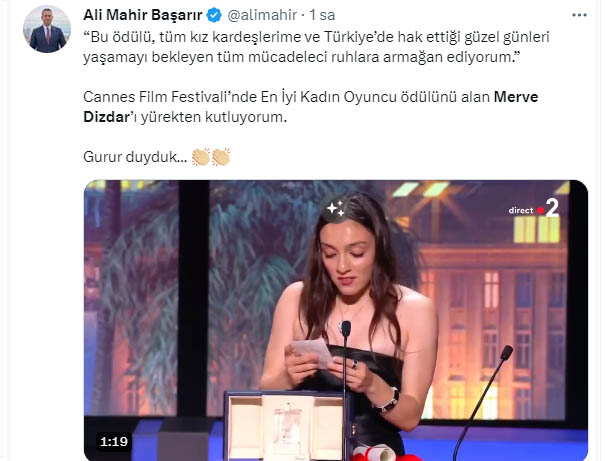Click the second clapping hands emoji
This screenshot has width=606, height=461.
221,157
